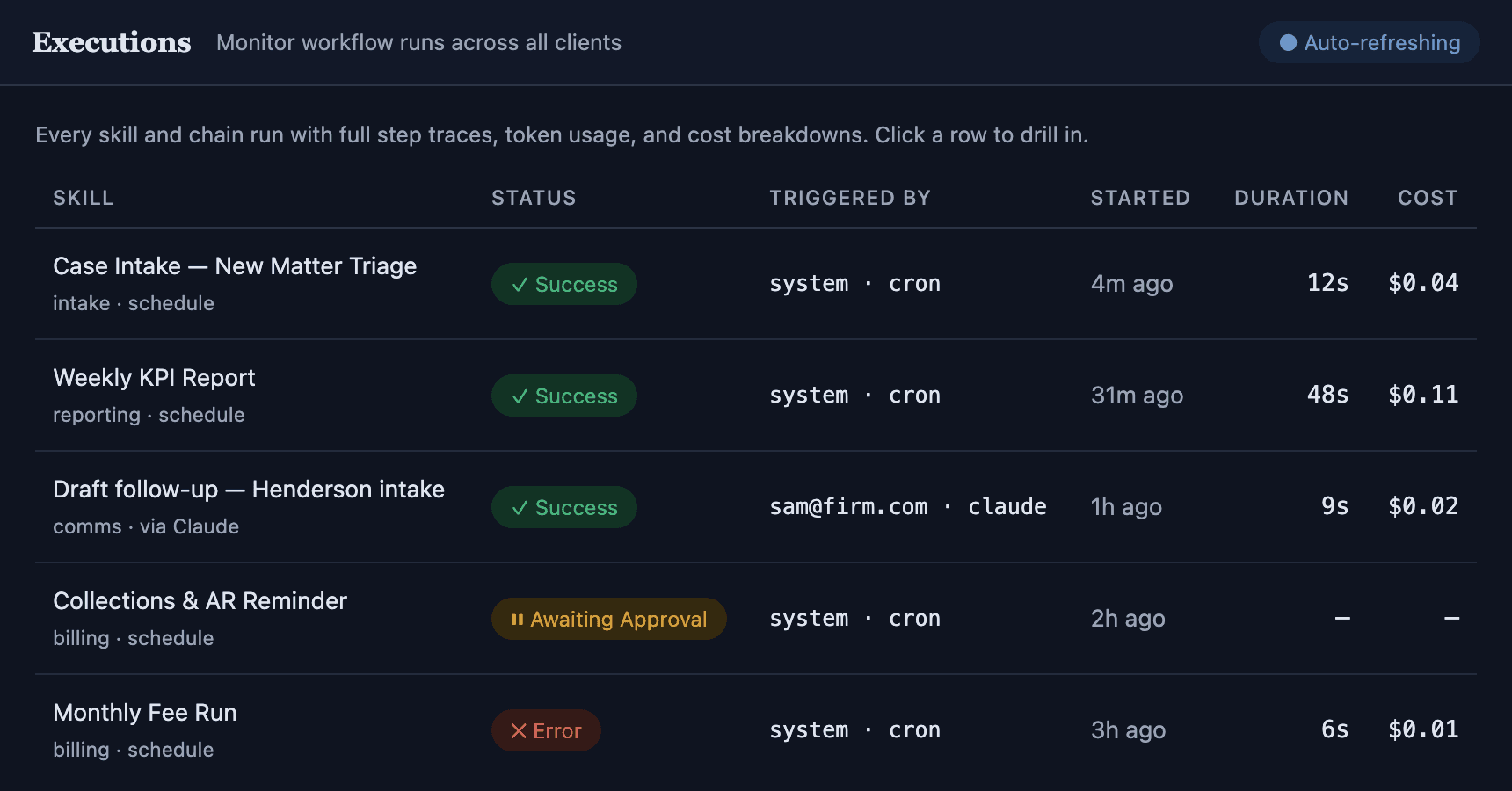Click 'reporting · schedule' subtitle
The image size is (1512, 791).
149,415
